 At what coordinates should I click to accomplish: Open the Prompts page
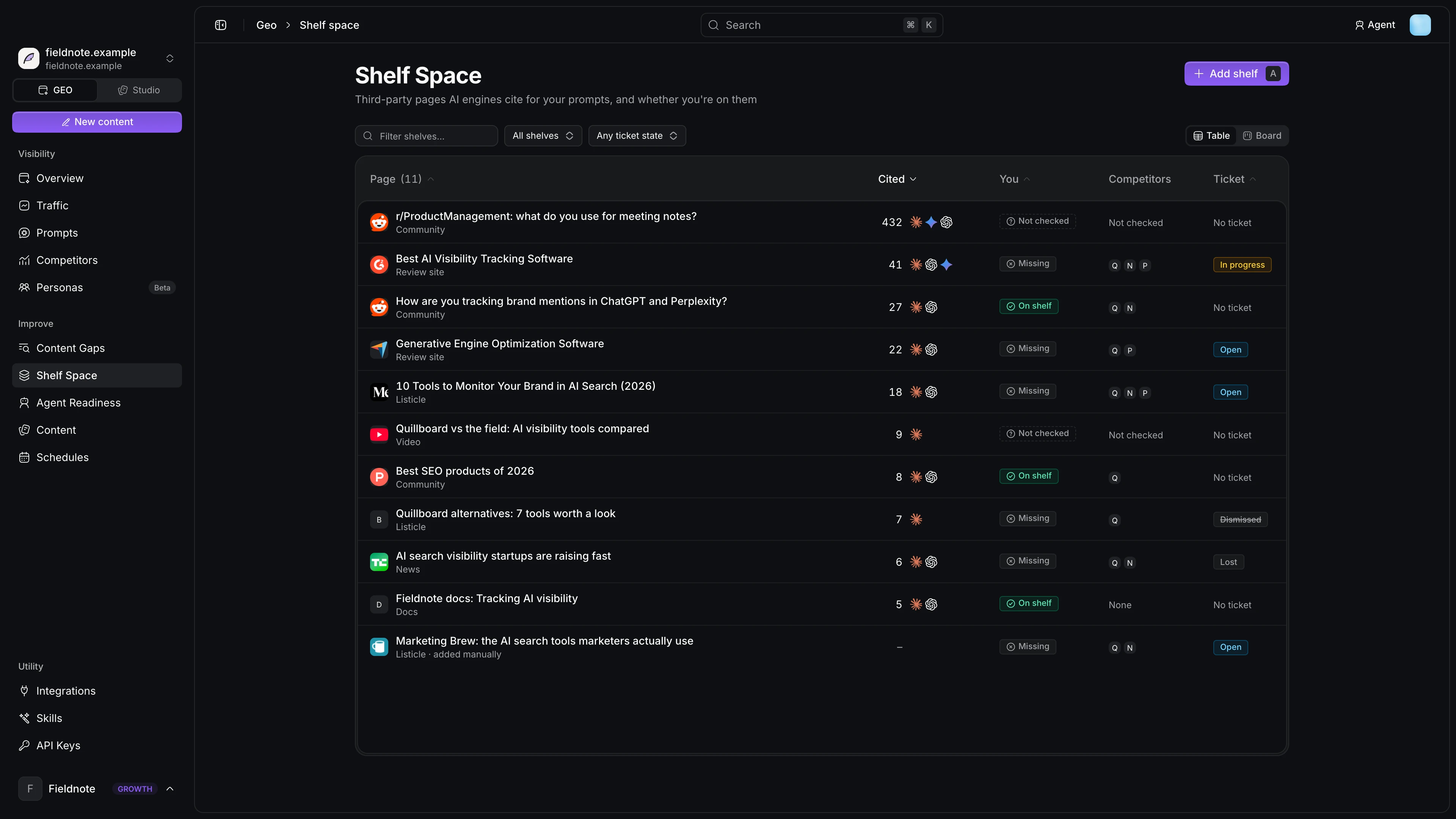pos(97,233)
